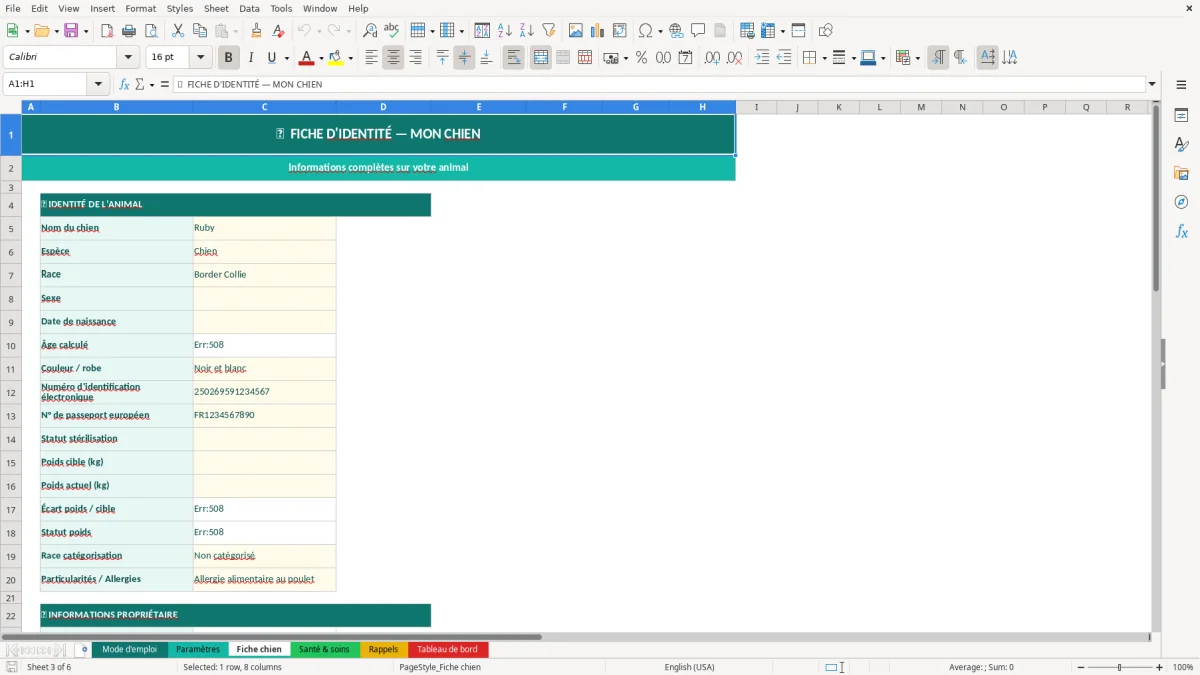The height and width of the screenshot is (675, 1200).
Task: Select cell containing Border Collie
Action: [x=264, y=275]
